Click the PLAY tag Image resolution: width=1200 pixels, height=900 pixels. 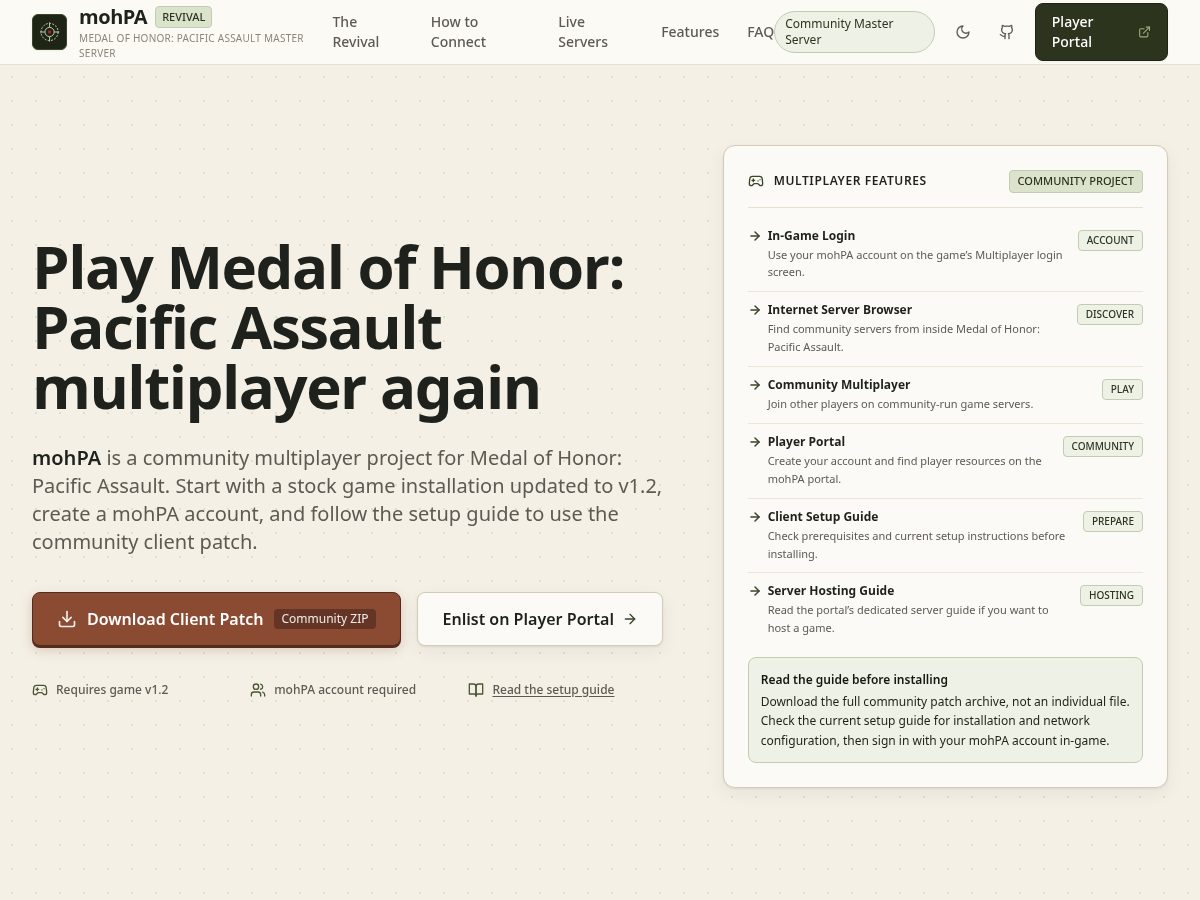(x=1122, y=389)
